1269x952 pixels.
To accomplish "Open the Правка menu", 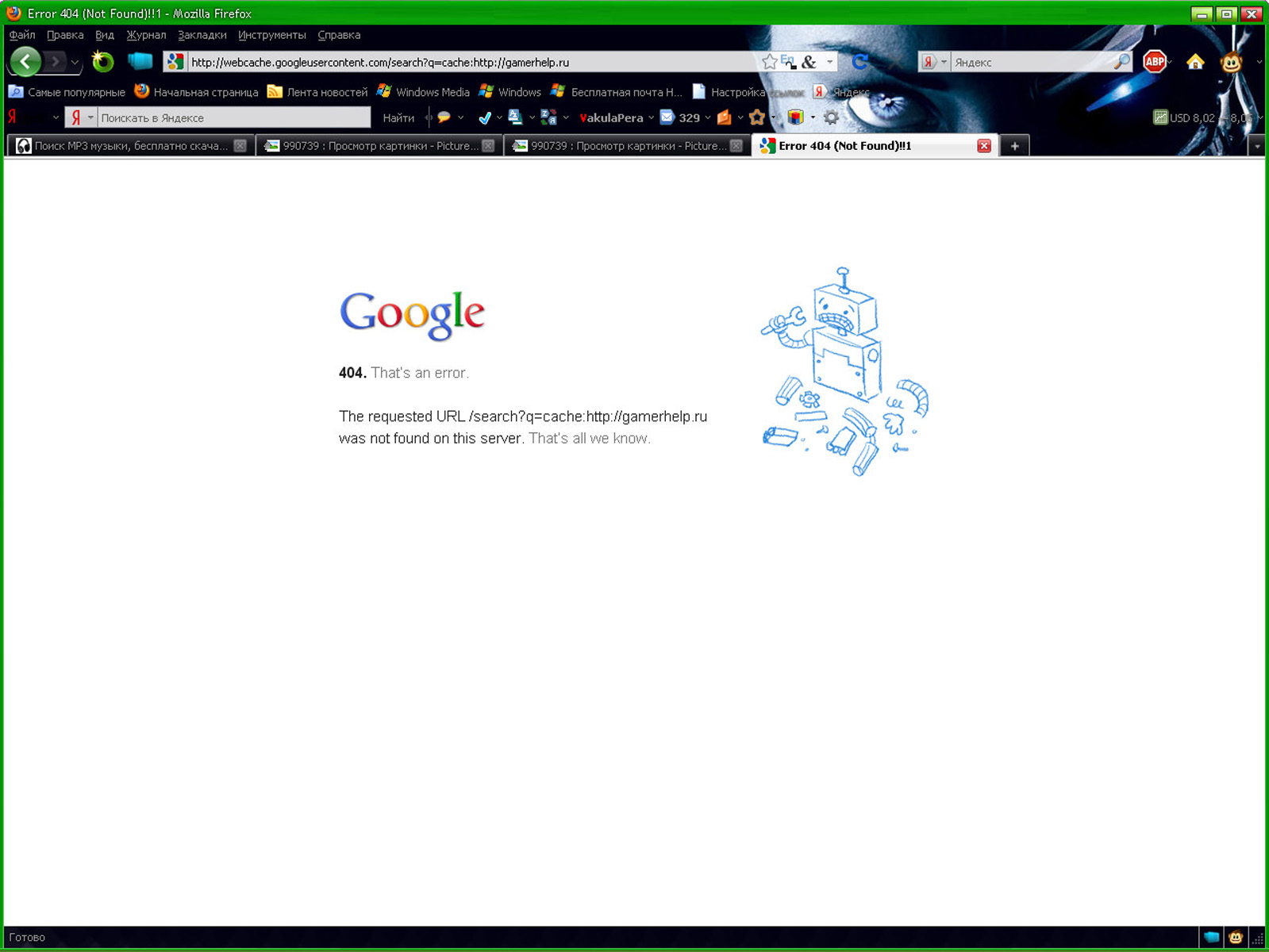I will click(x=65, y=35).
